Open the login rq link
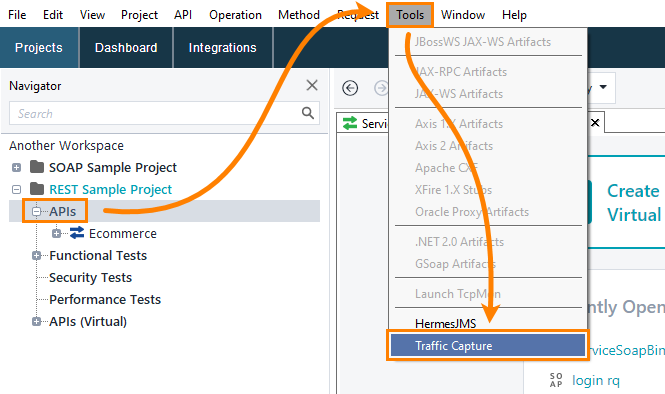This screenshot has height=394, width=665. 596,380
